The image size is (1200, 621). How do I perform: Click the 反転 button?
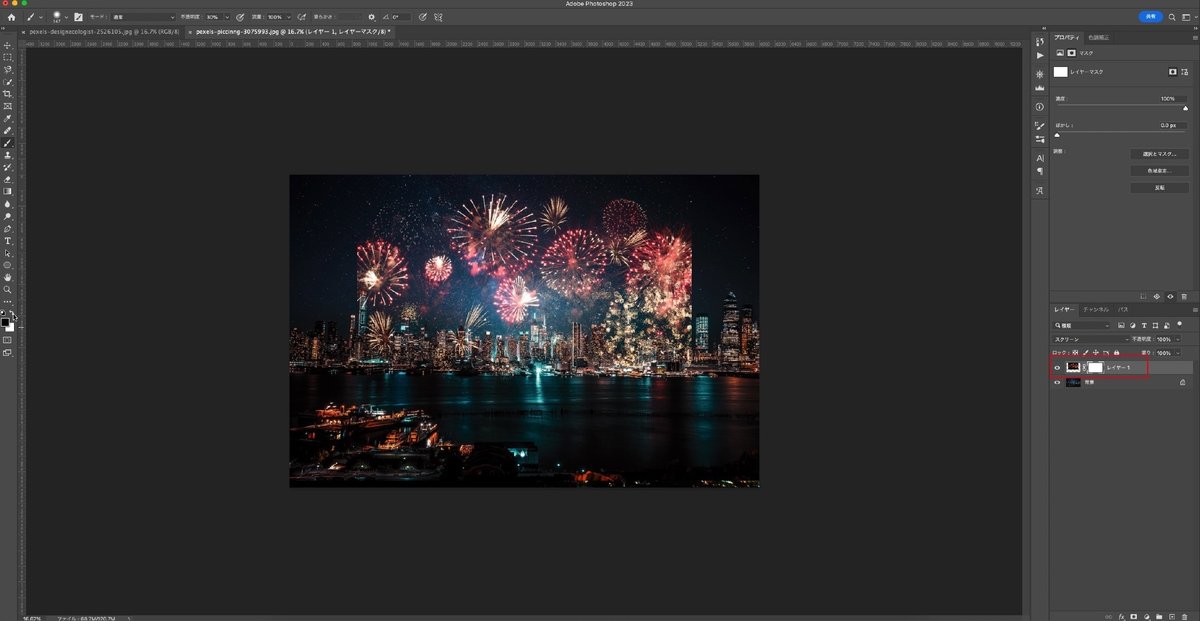point(1159,187)
